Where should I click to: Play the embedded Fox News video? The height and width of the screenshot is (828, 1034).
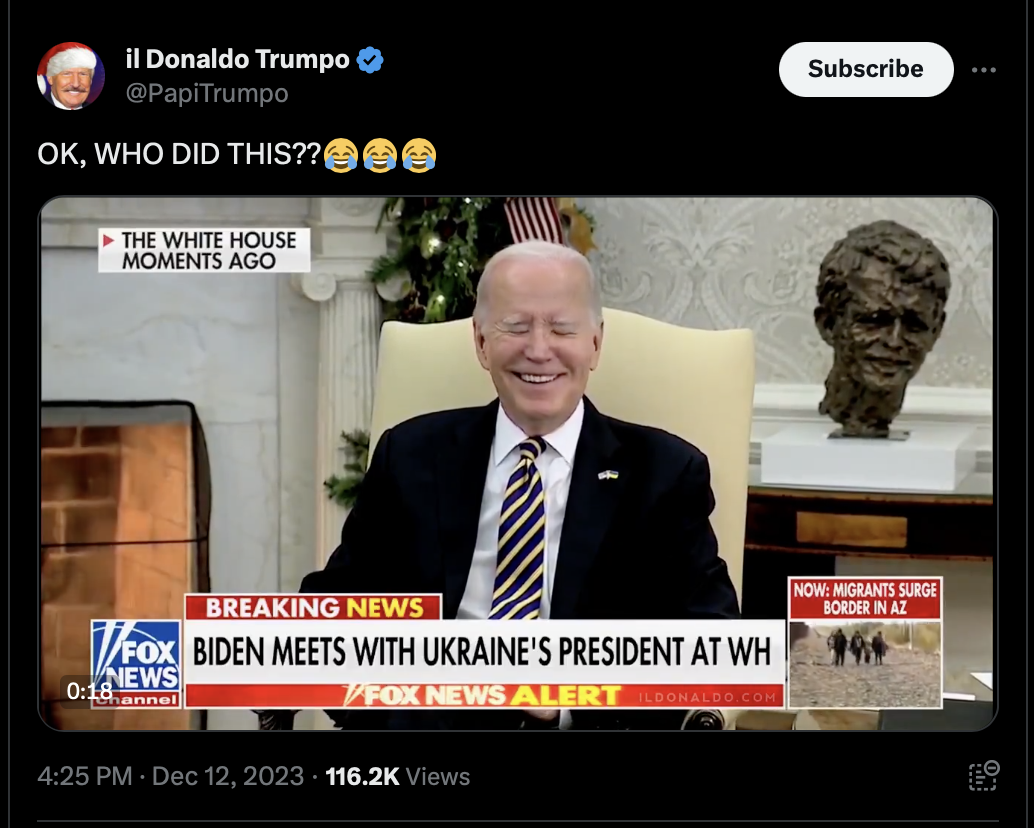click(x=518, y=463)
